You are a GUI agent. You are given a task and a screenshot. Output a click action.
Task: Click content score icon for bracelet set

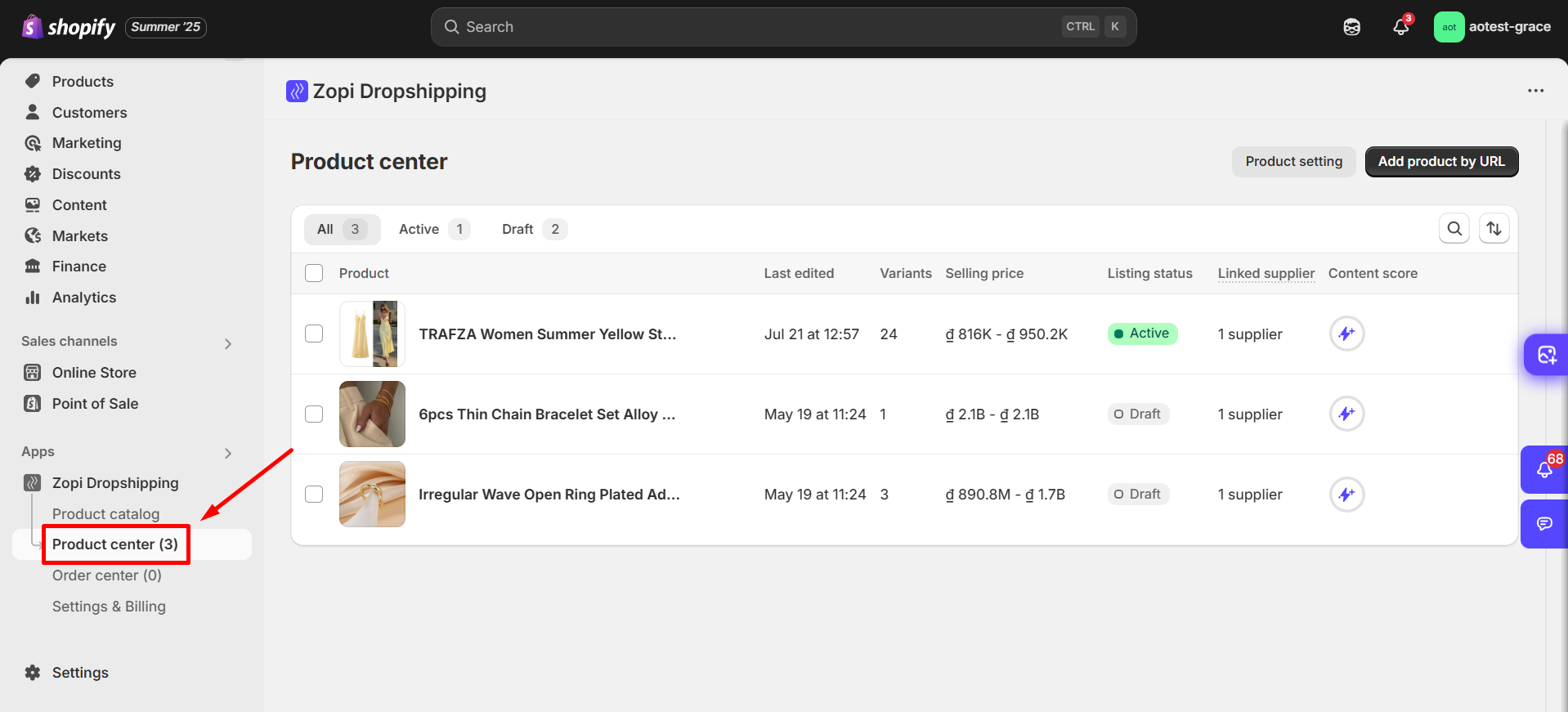[x=1346, y=414]
